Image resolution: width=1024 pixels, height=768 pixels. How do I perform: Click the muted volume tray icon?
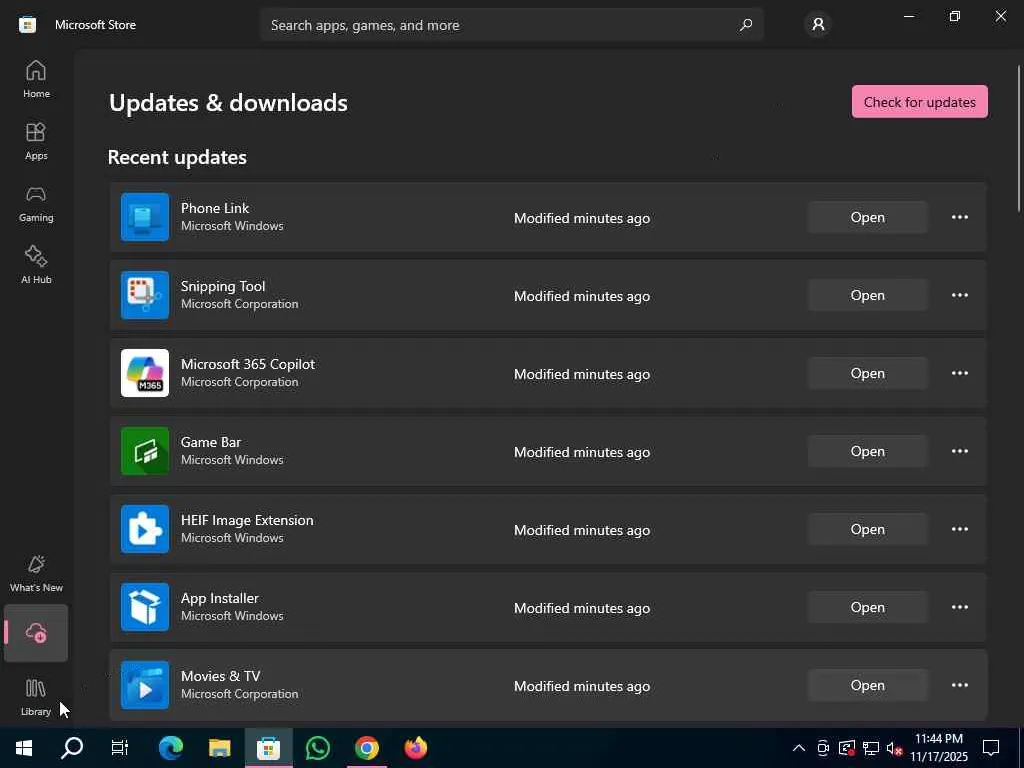(895, 748)
